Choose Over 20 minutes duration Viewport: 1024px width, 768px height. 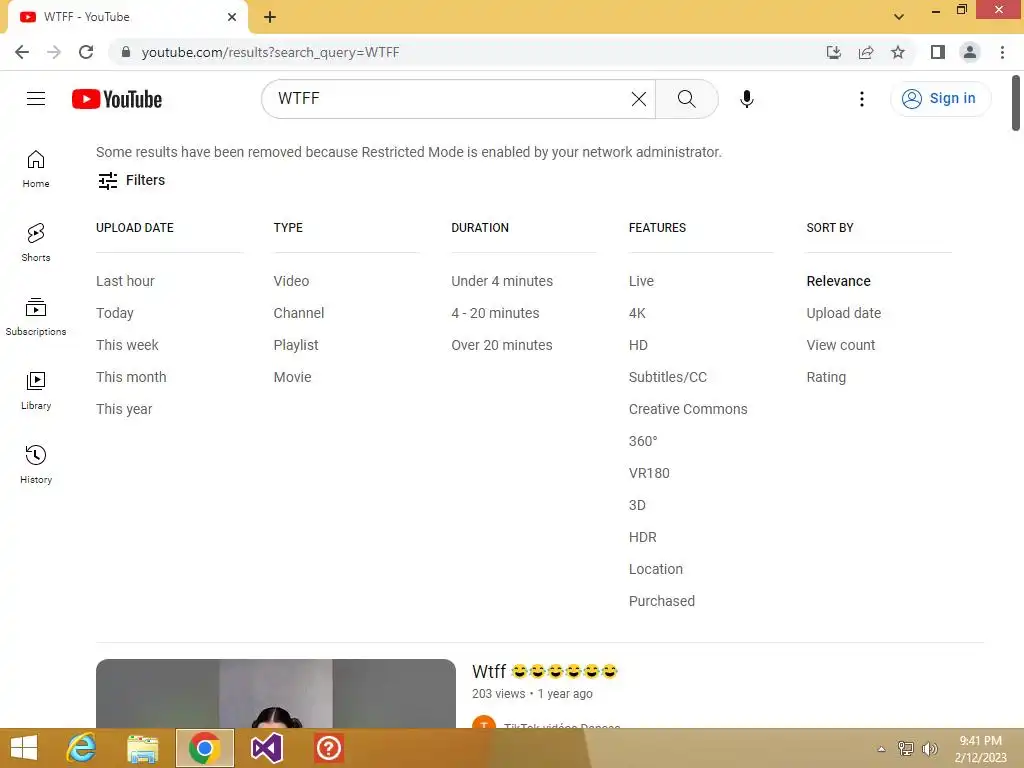coord(502,345)
